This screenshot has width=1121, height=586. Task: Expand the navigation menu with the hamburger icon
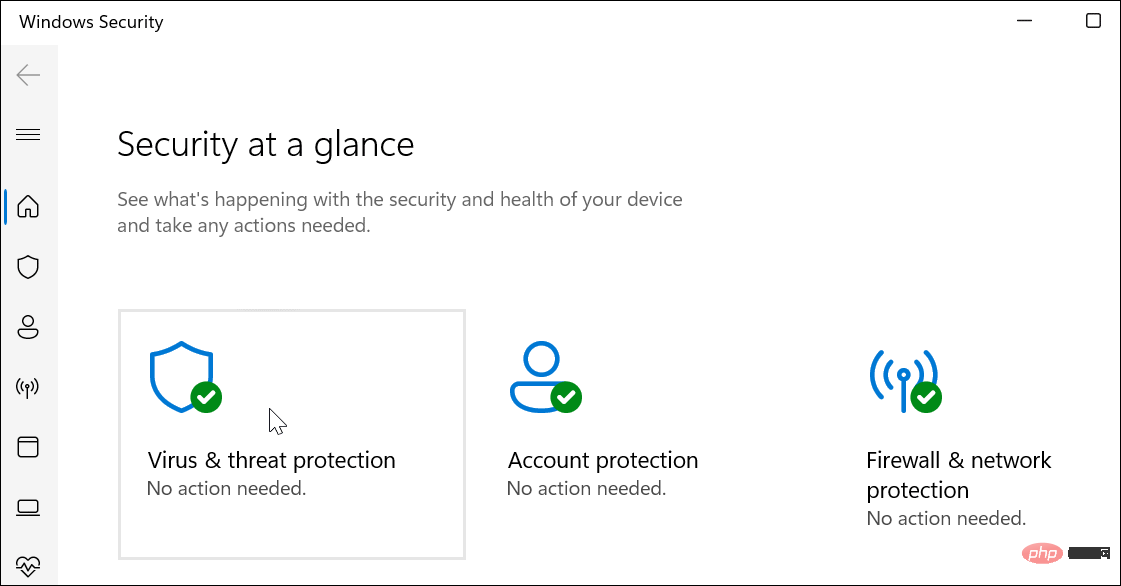coord(28,133)
